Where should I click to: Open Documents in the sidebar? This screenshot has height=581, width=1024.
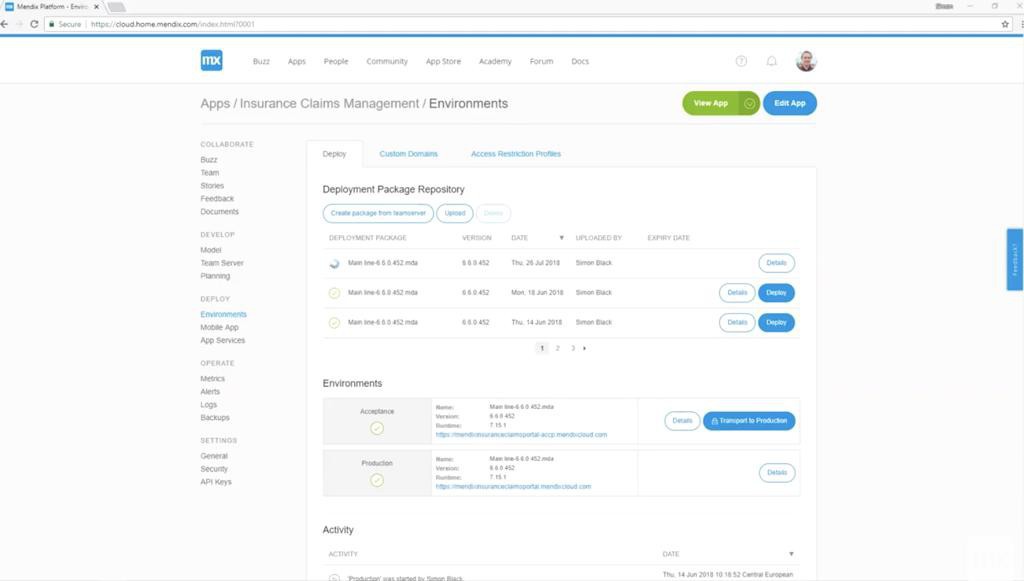219,212
